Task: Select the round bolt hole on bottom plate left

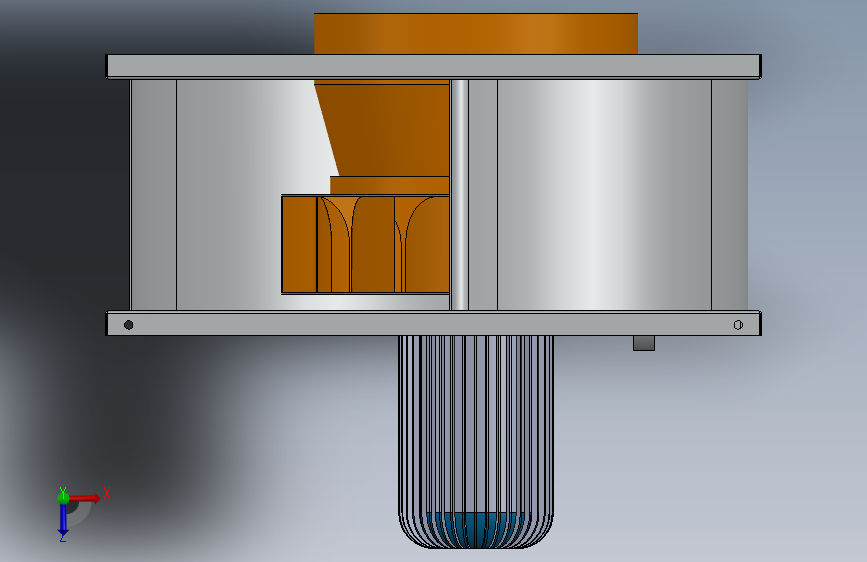Action: coord(128,325)
